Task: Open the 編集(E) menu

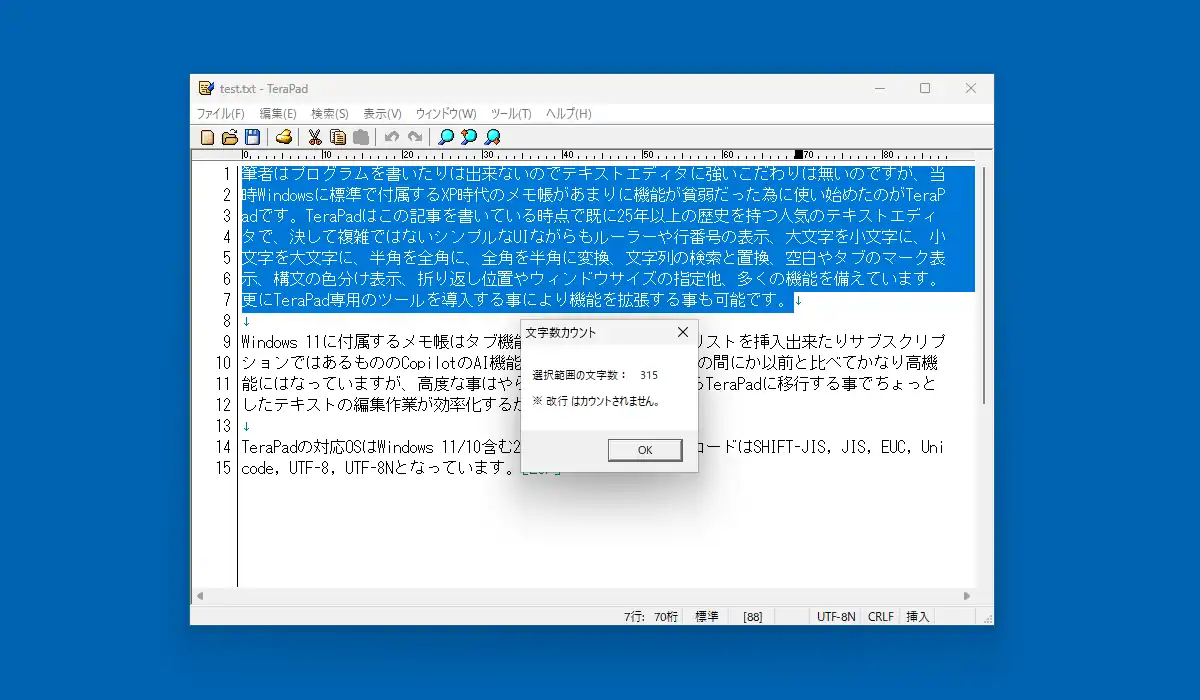Action: tap(278, 113)
